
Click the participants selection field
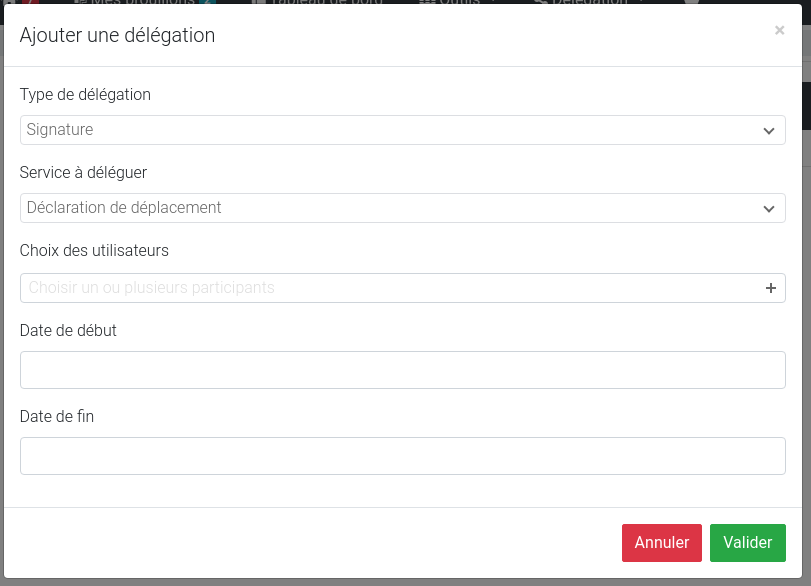tap(390, 288)
